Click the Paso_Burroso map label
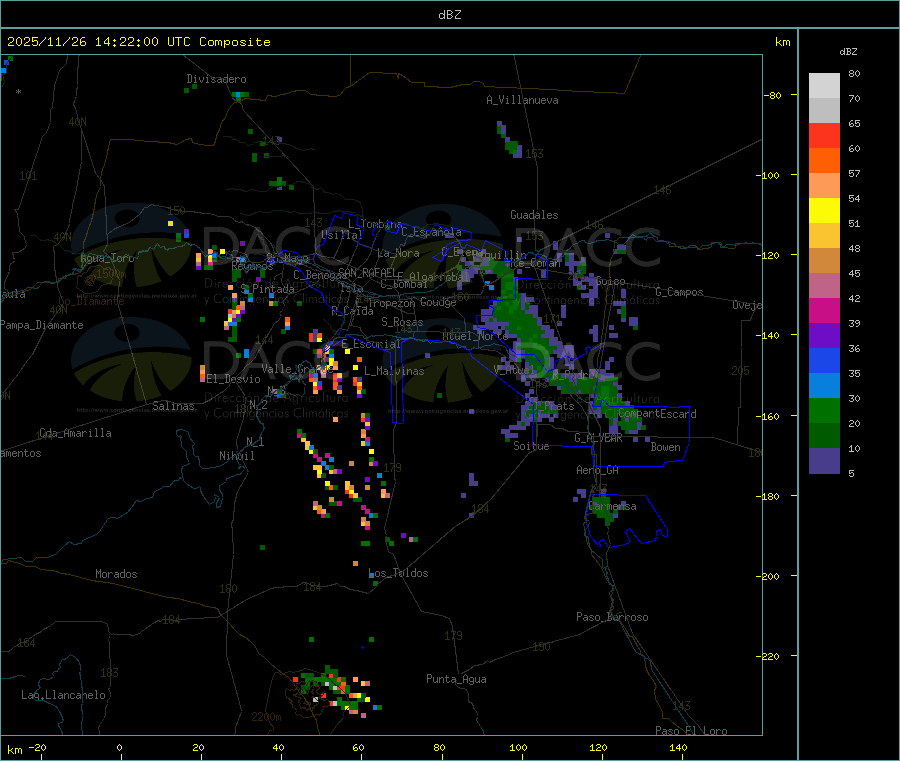 (x=612, y=617)
